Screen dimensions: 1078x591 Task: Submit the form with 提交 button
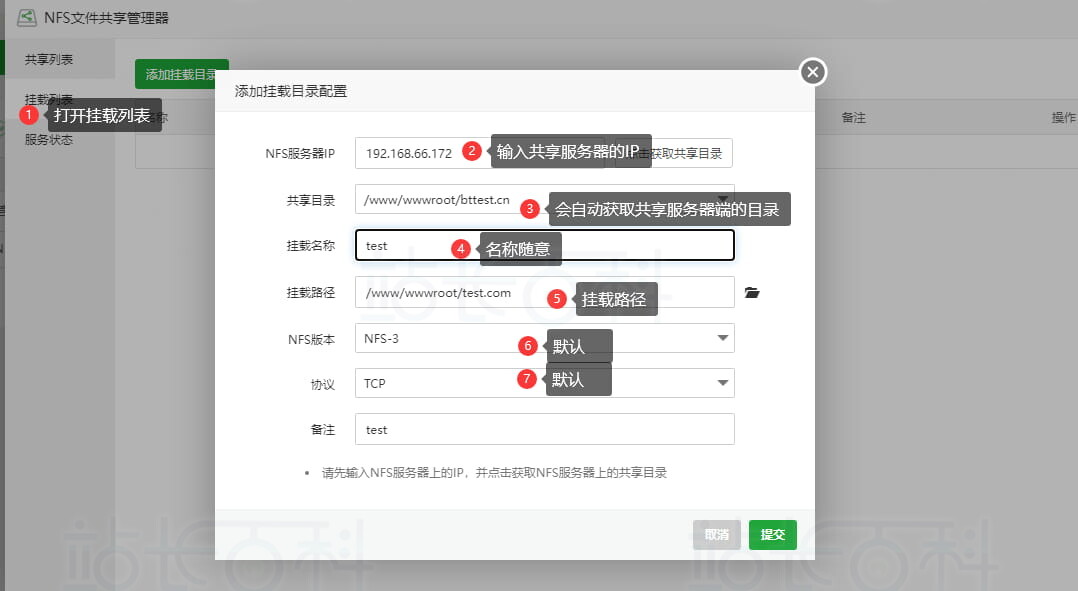coord(772,535)
